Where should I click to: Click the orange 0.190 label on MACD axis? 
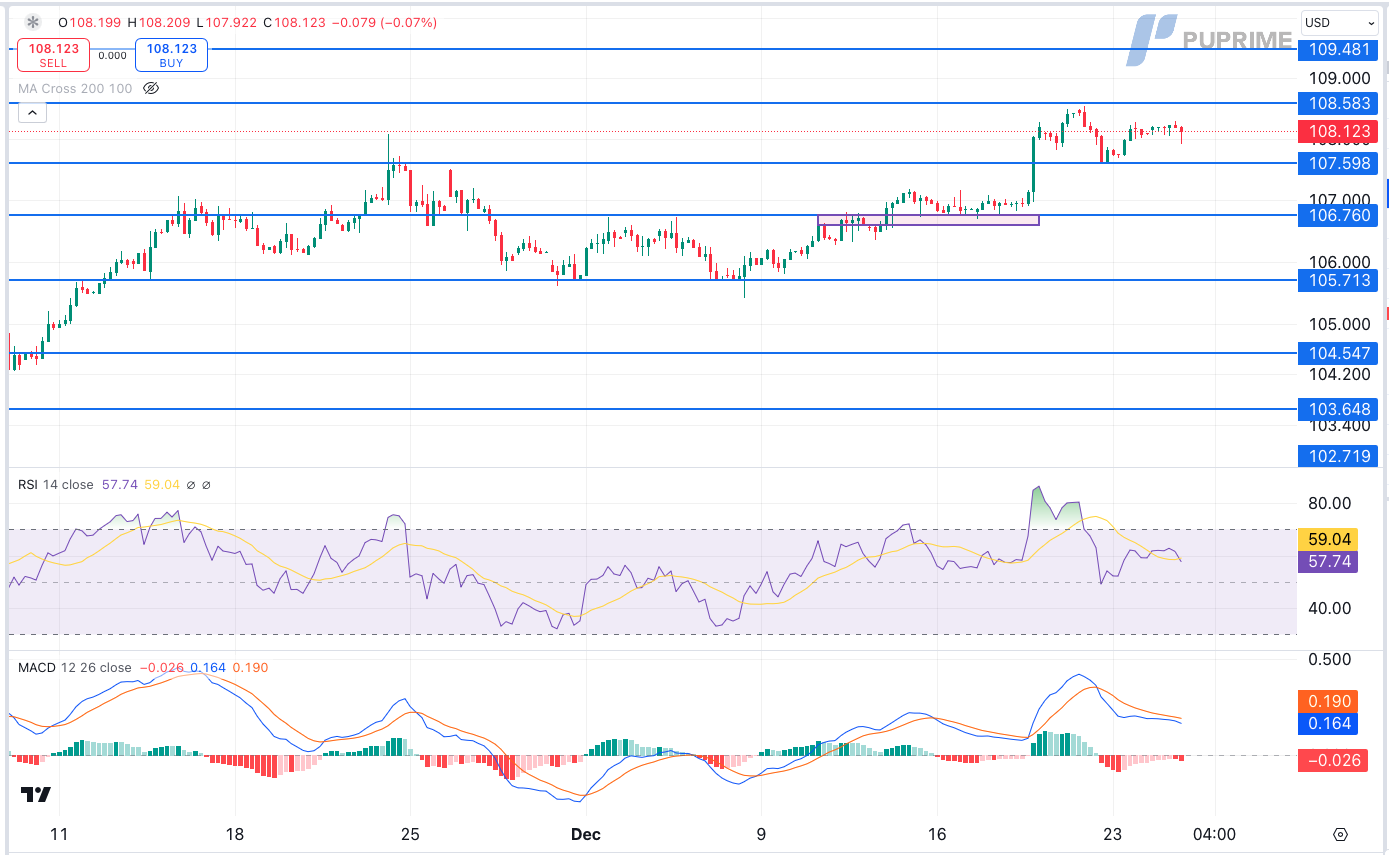(x=1327, y=701)
